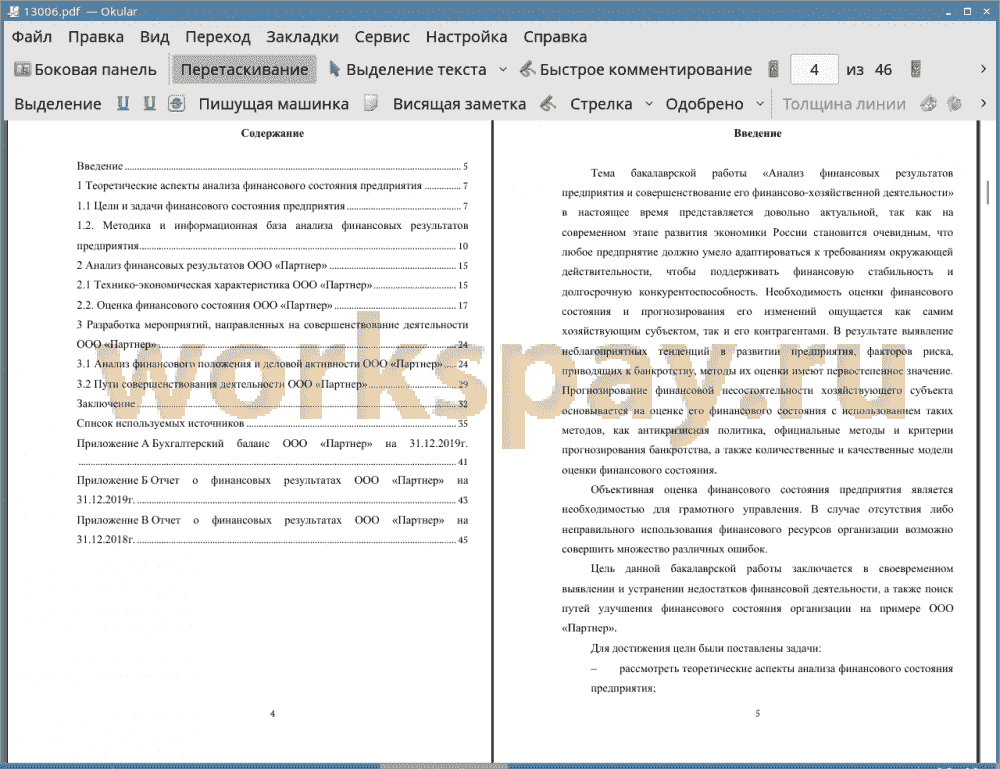1000x769 pixels.
Task: Click the horizontal scrollbar at the bottom
Action: pos(444,766)
